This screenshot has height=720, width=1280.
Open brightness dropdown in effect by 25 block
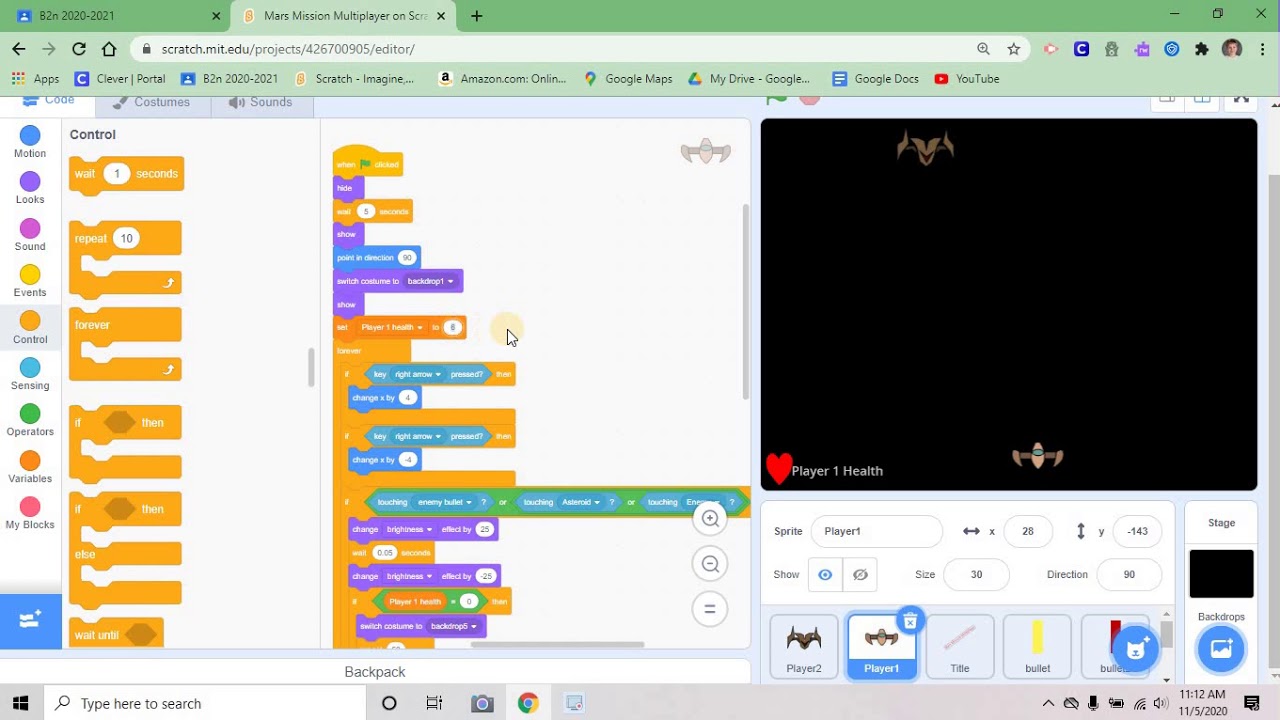[409, 529]
